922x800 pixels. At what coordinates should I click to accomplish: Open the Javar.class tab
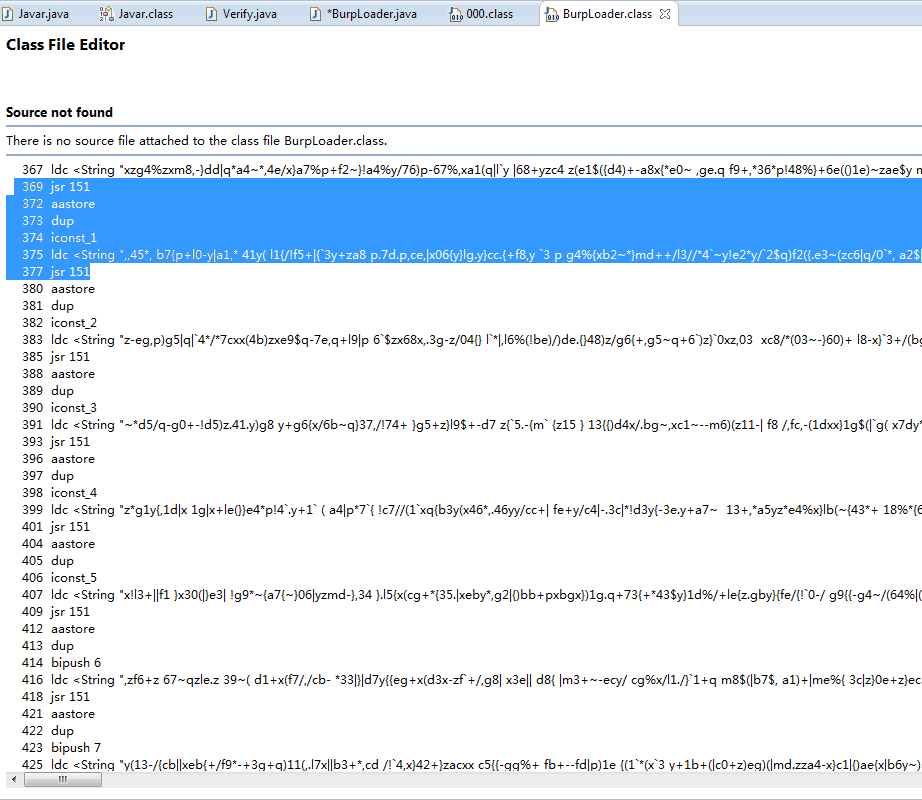[x=136, y=14]
